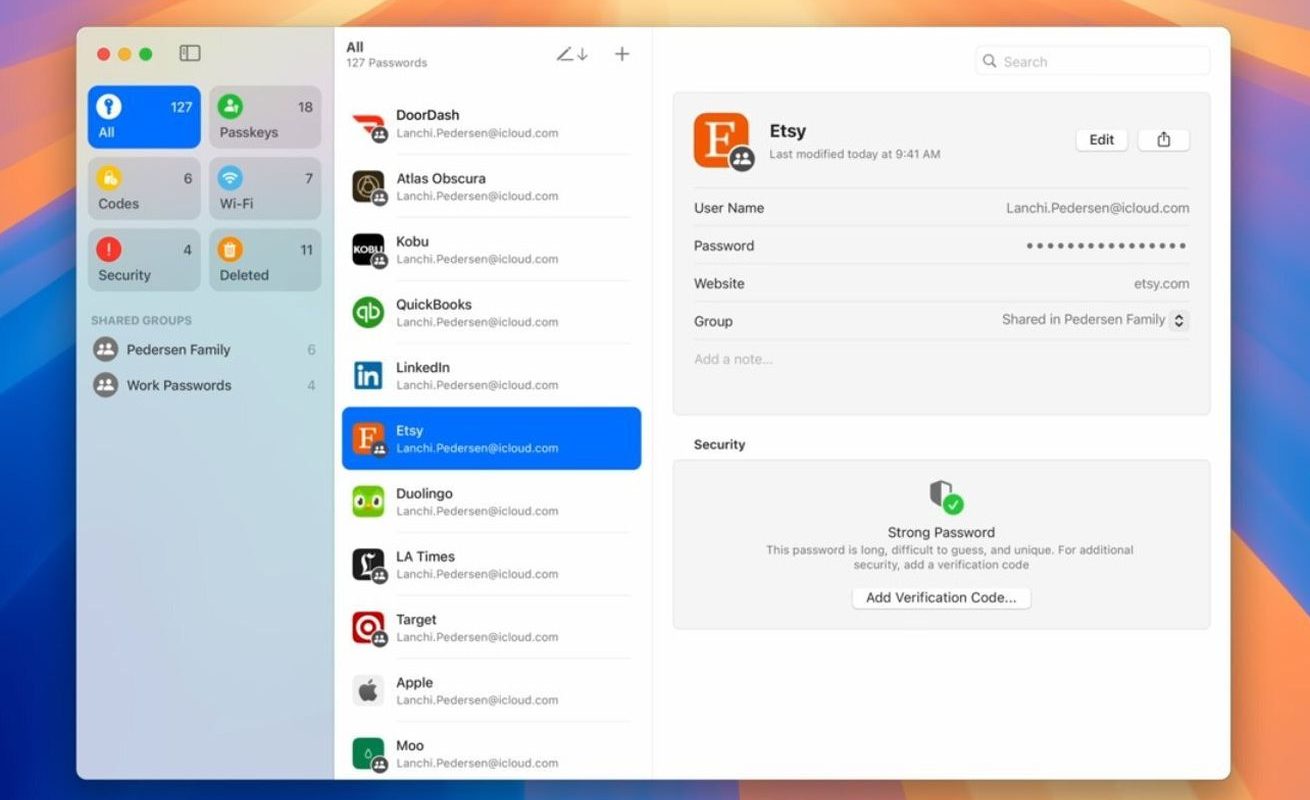The image size is (1310, 800).
Task: Select the DoorDash entry name
Action: (427, 115)
